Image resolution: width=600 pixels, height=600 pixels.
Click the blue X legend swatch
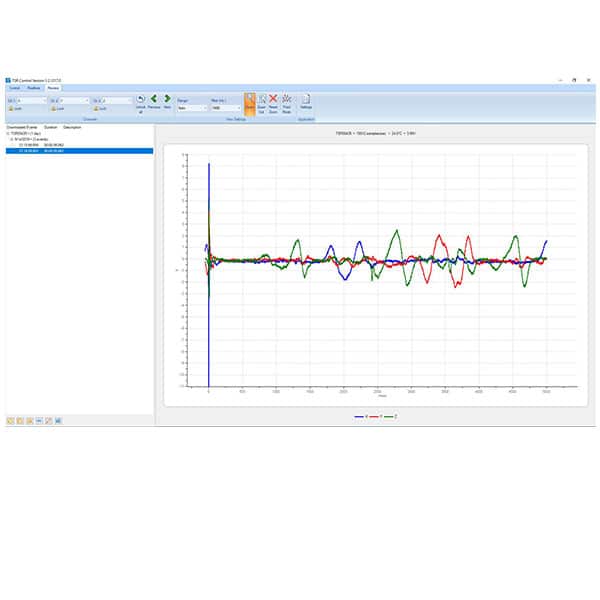coord(361,415)
